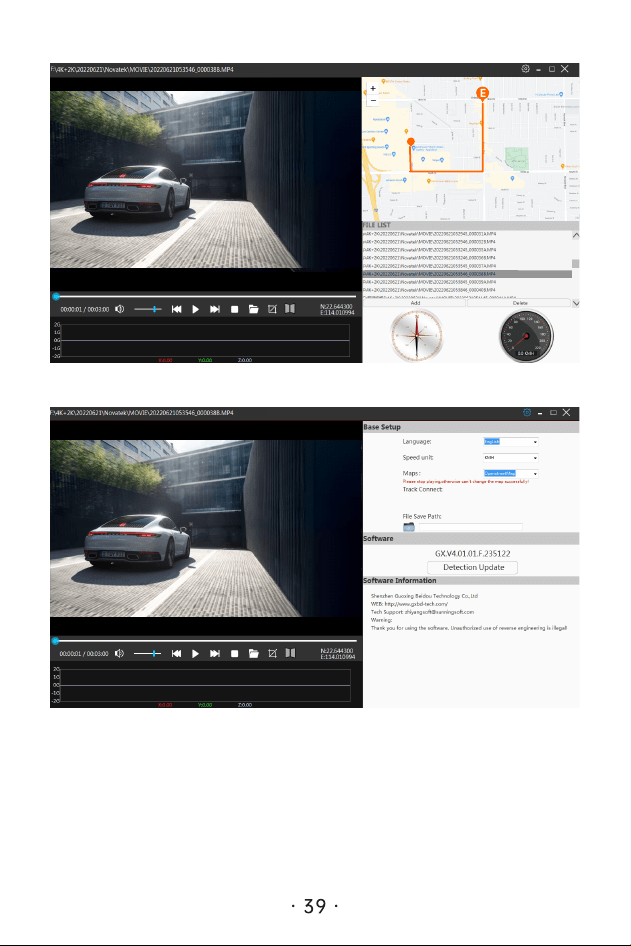Click G-sensor graph in lower window
This screenshot has height=946, width=631.
pyautogui.click(x=205, y=685)
